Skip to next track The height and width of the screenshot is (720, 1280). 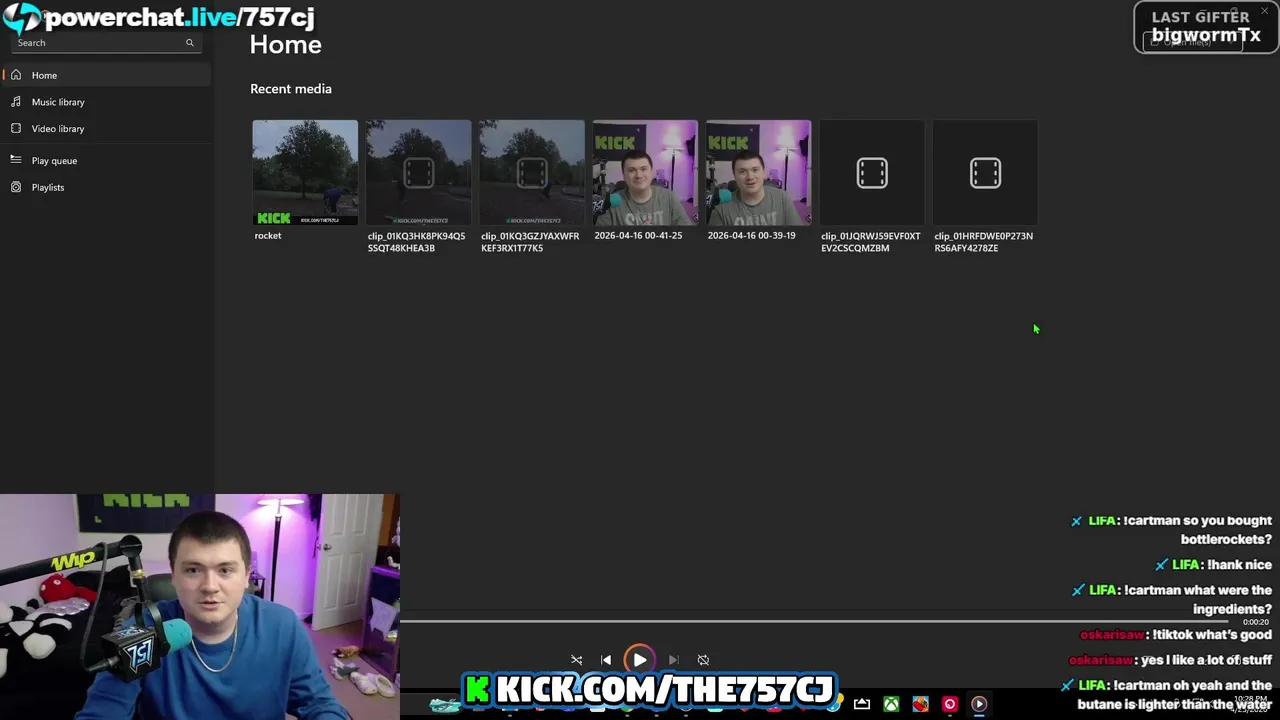tap(673, 660)
